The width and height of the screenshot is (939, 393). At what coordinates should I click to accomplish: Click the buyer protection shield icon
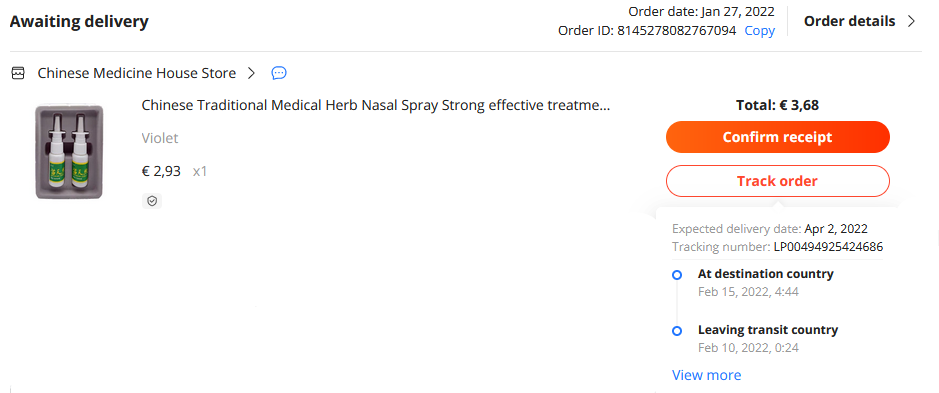click(x=152, y=201)
